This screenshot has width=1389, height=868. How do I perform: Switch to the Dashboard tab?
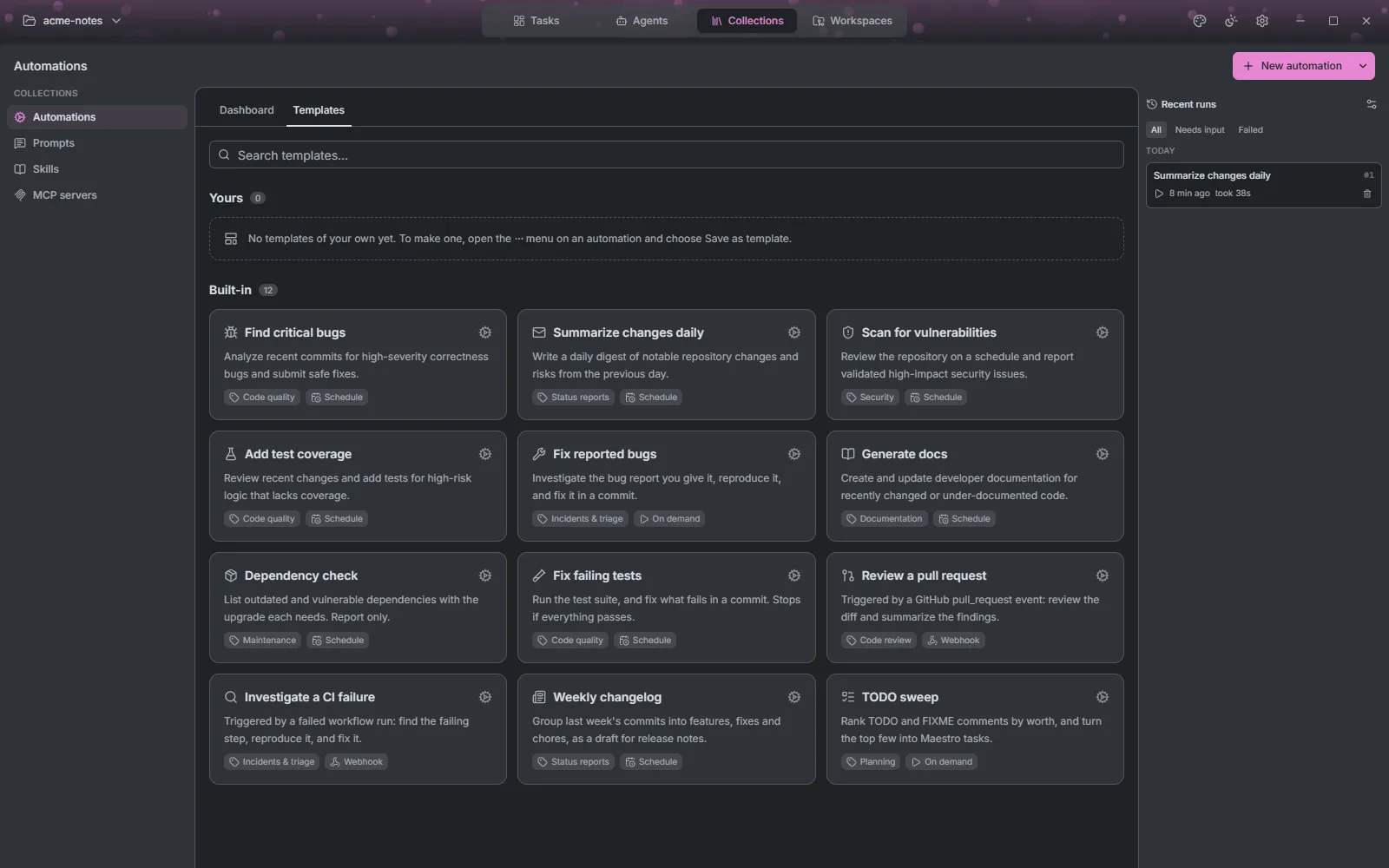point(247,110)
